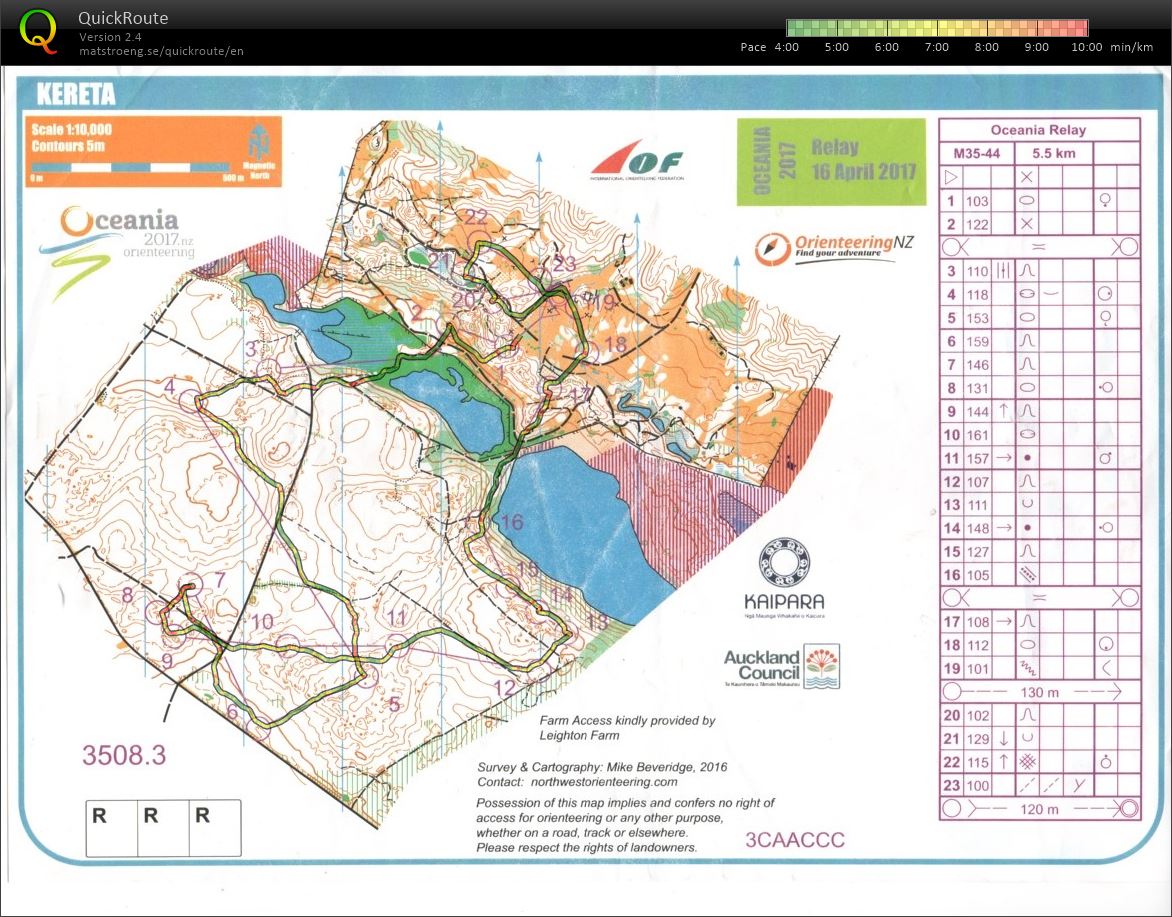Click the 5.5 km course length cell
Image resolution: width=1172 pixels, height=917 pixels.
click(1053, 154)
